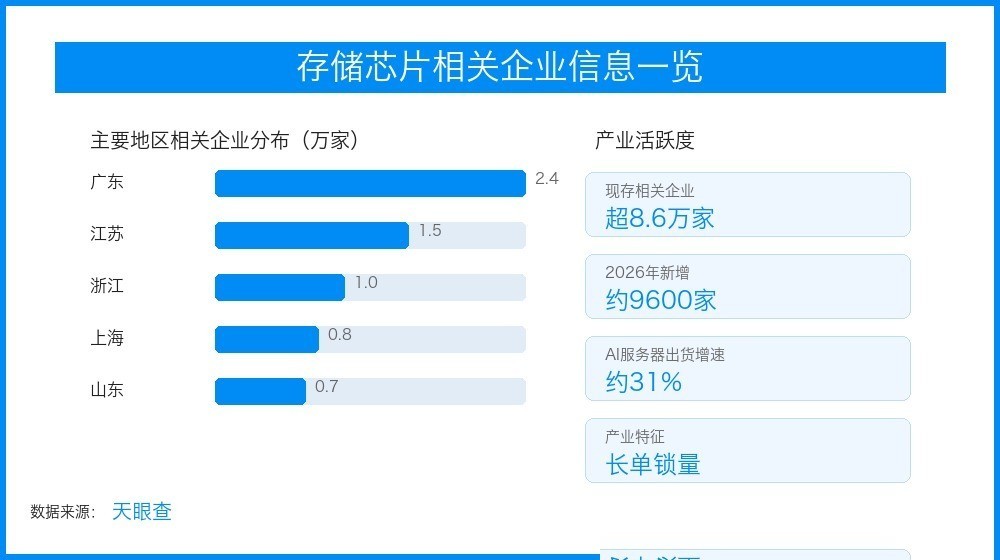Open the 现存相关企业 card
Viewport: 1000px width, 560px height.
[x=747, y=205]
